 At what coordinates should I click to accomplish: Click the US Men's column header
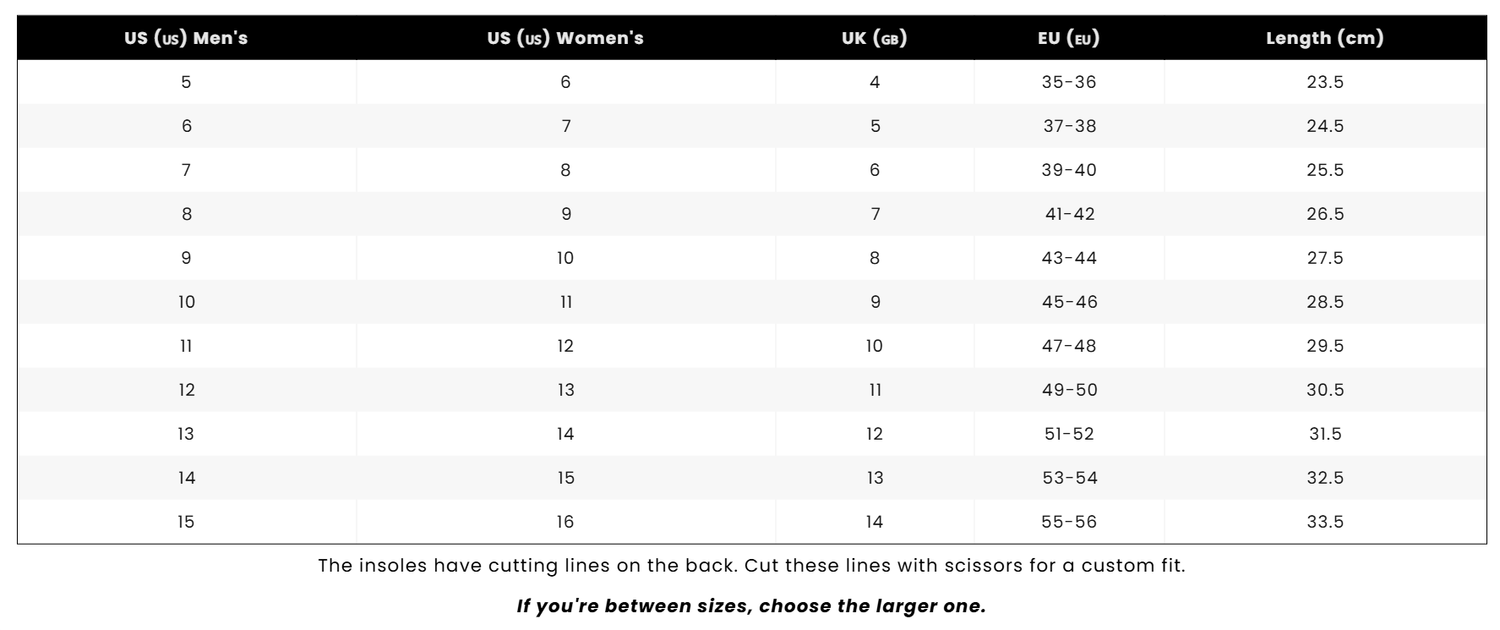tap(186, 39)
